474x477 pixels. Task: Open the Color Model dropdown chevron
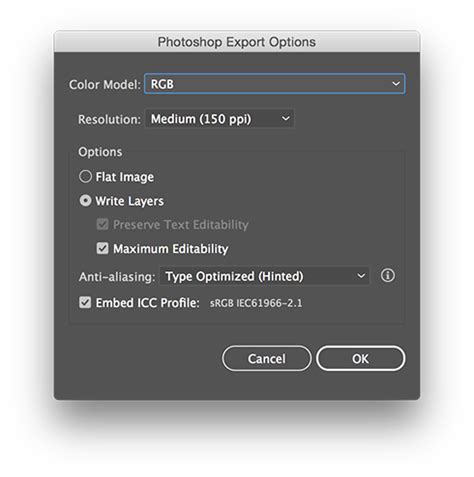(396, 84)
